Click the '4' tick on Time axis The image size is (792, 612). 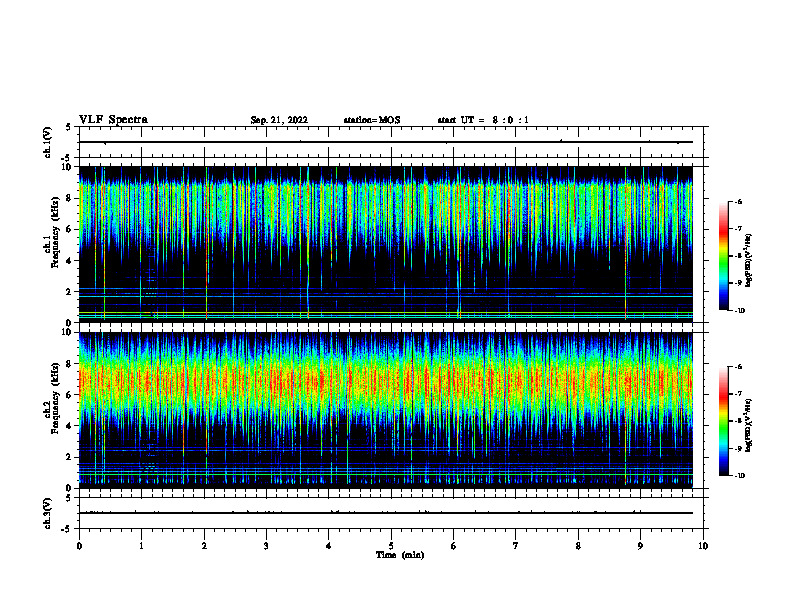coord(329,546)
